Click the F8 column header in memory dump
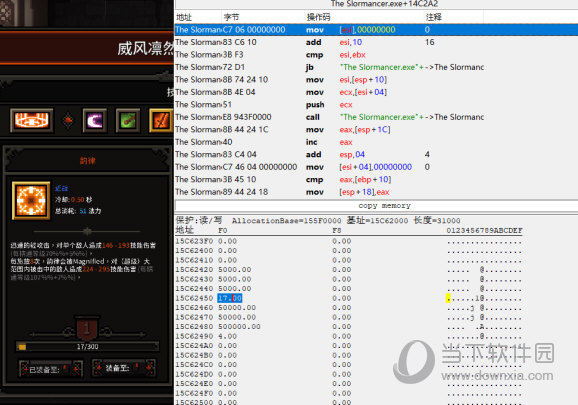Viewport: 578px width, 405px height. point(337,231)
